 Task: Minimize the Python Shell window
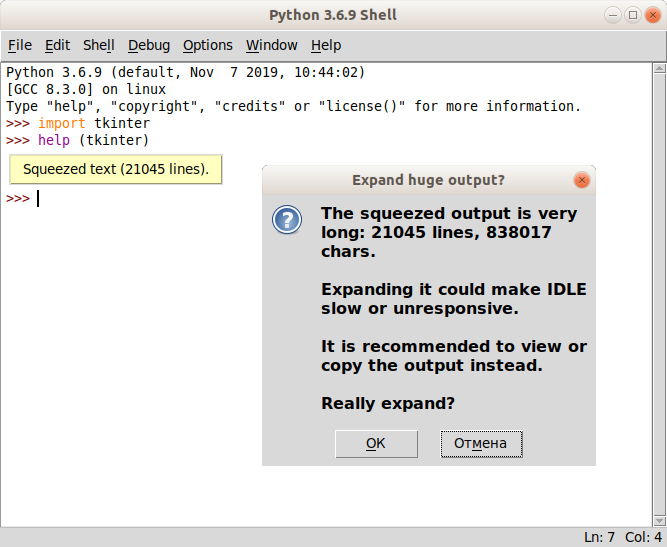tap(613, 15)
